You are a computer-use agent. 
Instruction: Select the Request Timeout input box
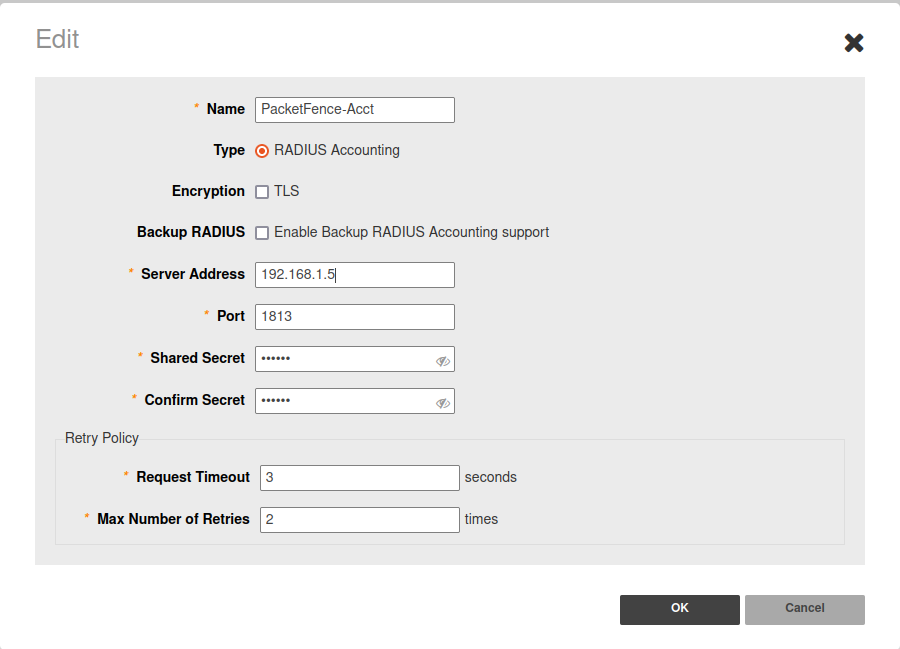click(359, 478)
